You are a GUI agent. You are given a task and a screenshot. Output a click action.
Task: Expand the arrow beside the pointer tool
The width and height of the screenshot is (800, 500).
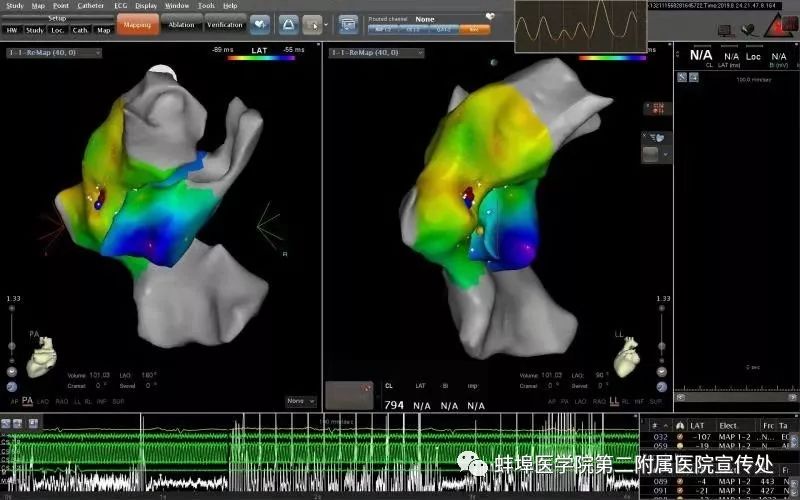point(326,24)
